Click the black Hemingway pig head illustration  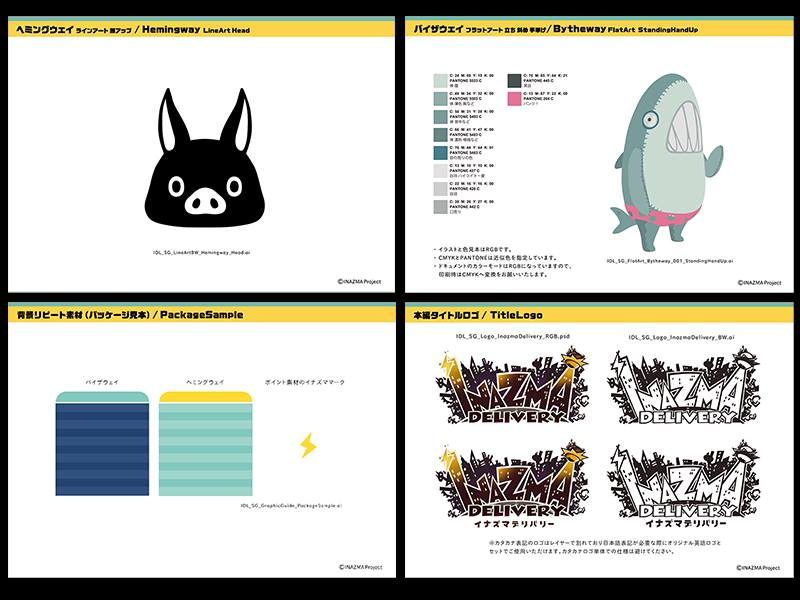(x=204, y=158)
